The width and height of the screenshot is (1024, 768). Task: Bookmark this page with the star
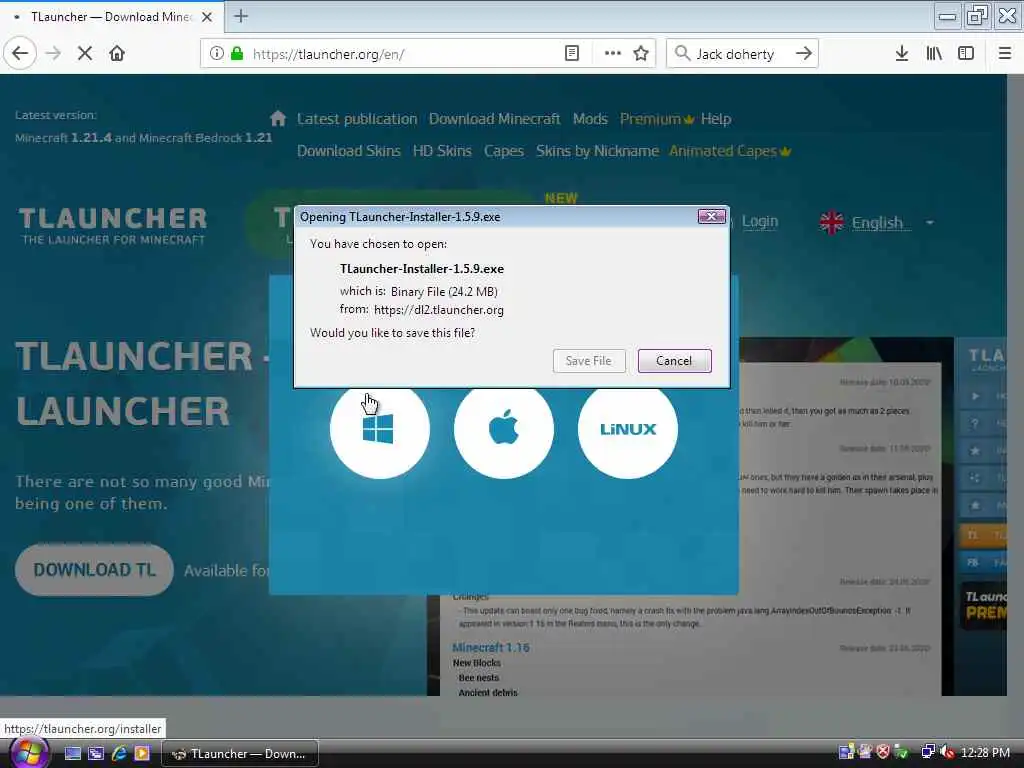641,53
